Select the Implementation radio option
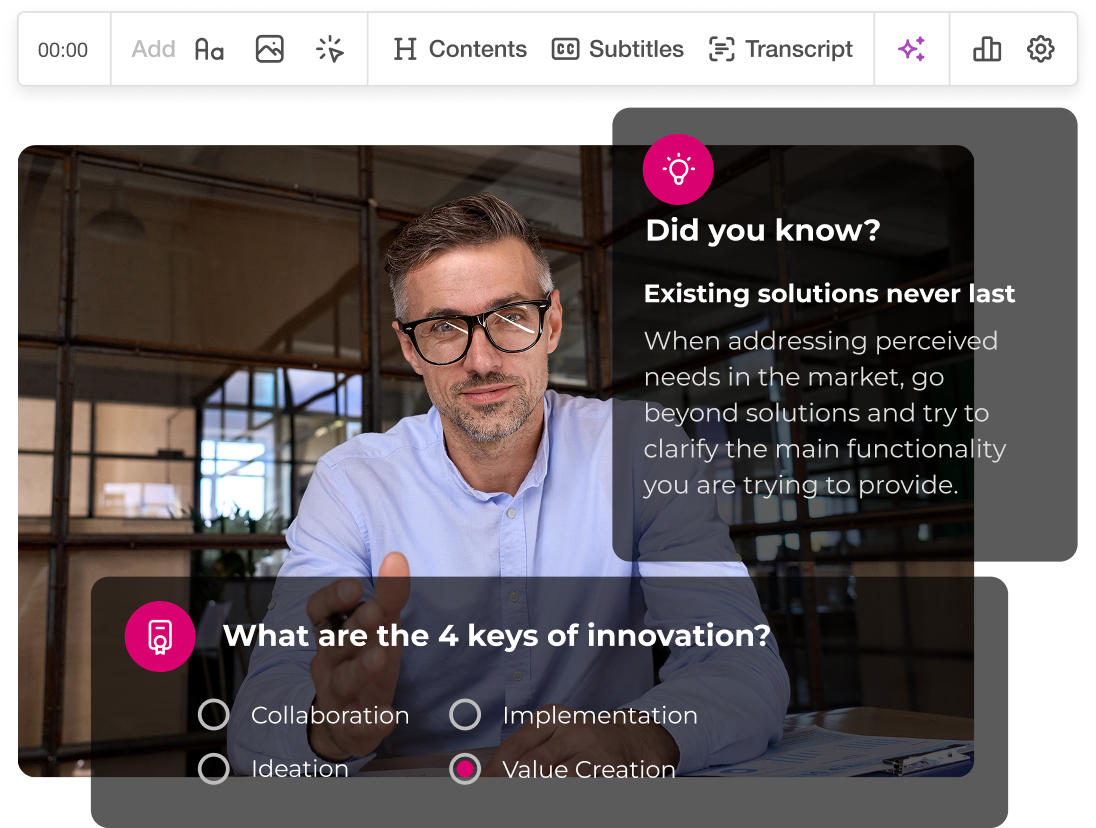 pyautogui.click(x=465, y=715)
